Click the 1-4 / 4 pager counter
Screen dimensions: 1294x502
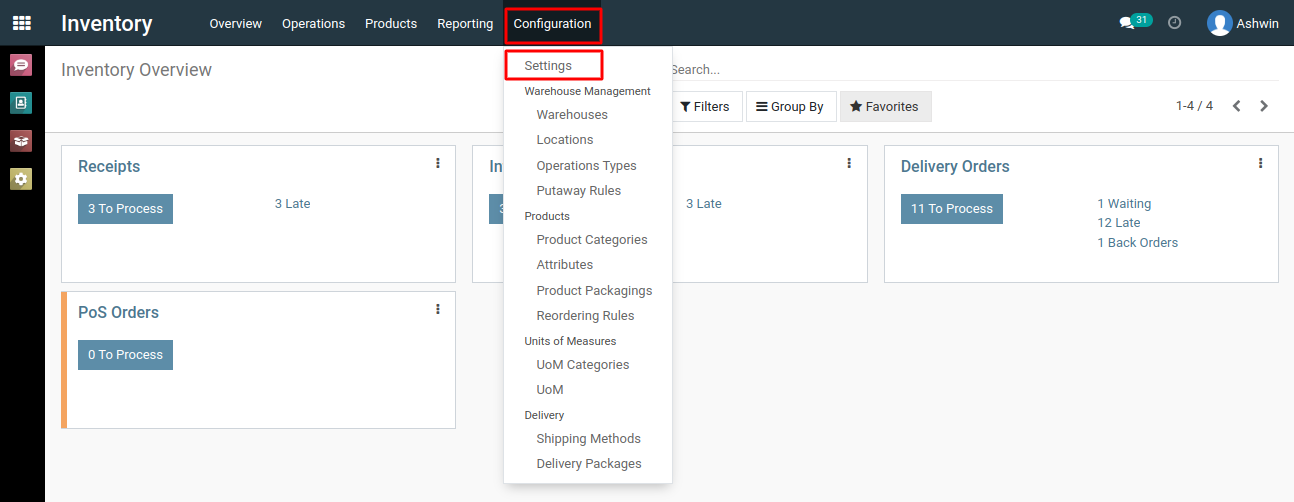point(1194,106)
